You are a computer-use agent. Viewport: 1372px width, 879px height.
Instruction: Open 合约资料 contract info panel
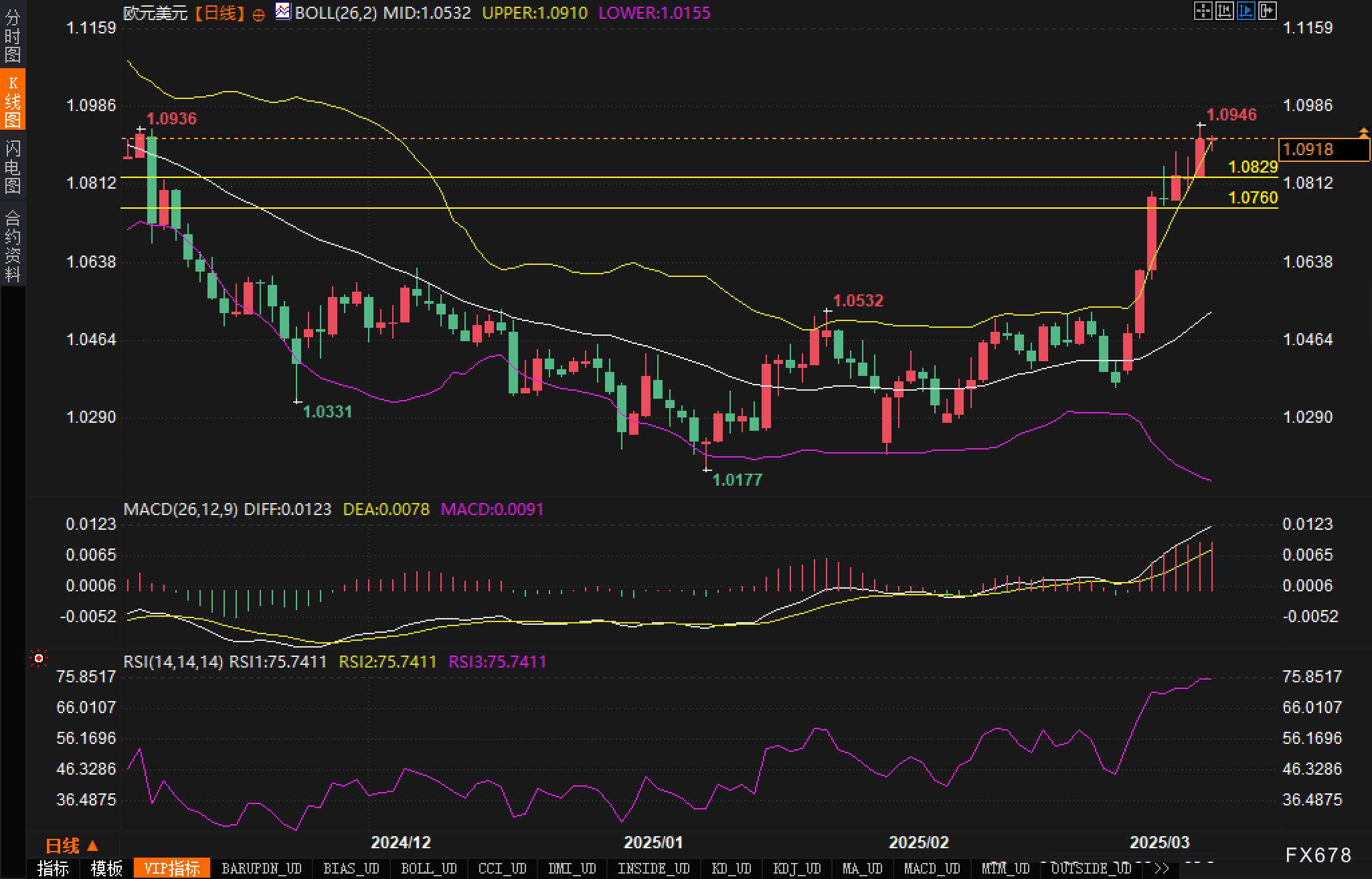tap(12, 246)
